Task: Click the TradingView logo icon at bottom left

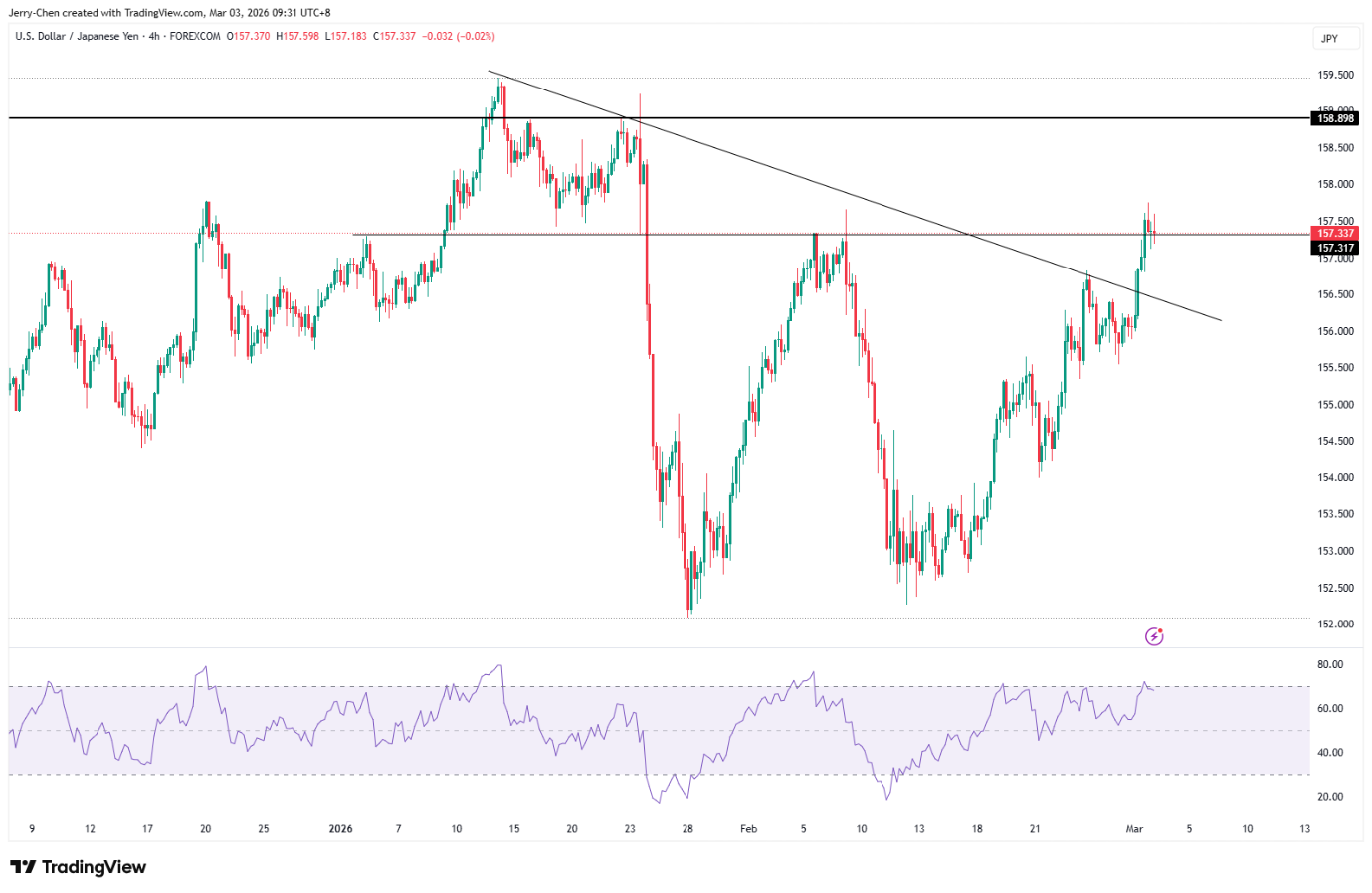Action: click(23, 867)
